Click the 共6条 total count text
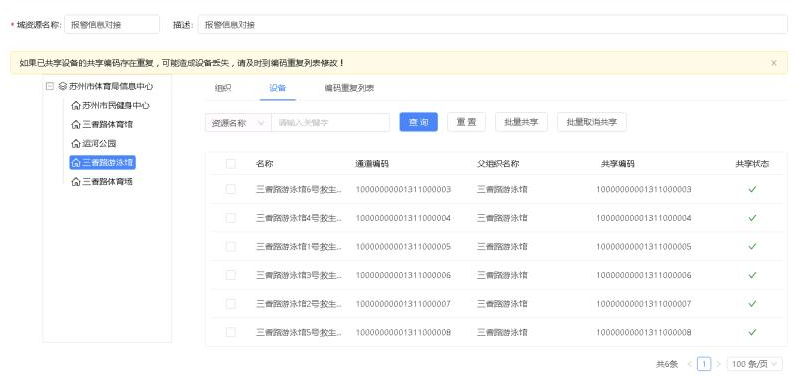 point(667,364)
